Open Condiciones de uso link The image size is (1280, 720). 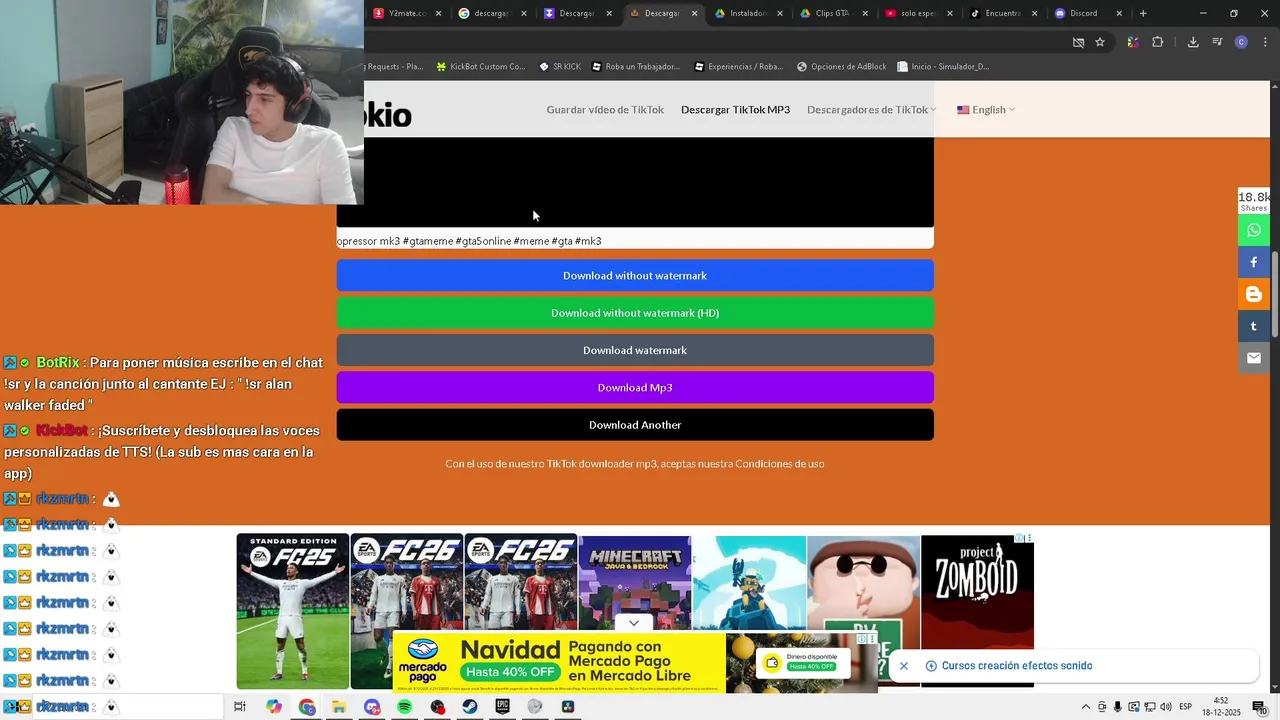pos(780,464)
